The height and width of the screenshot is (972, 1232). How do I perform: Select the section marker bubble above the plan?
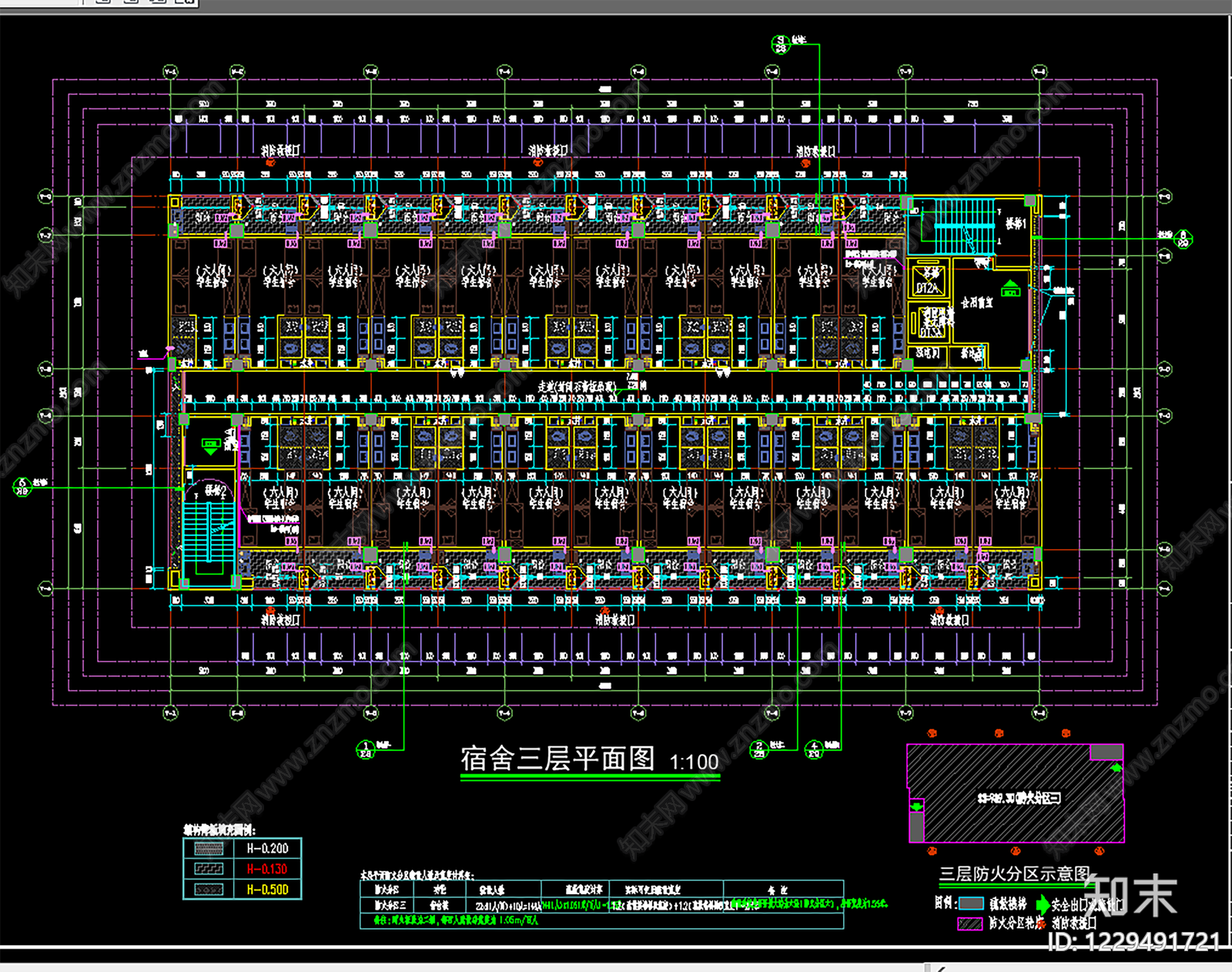pyautogui.click(x=781, y=44)
